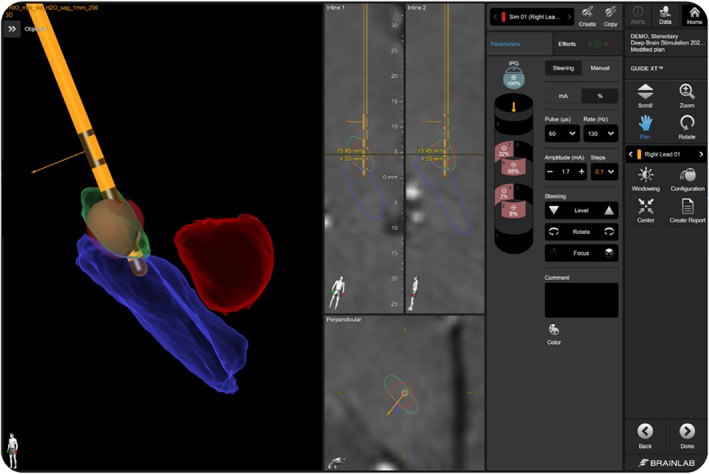Open the Pulse width dropdown
This screenshot has height=474, width=709.
point(562,133)
